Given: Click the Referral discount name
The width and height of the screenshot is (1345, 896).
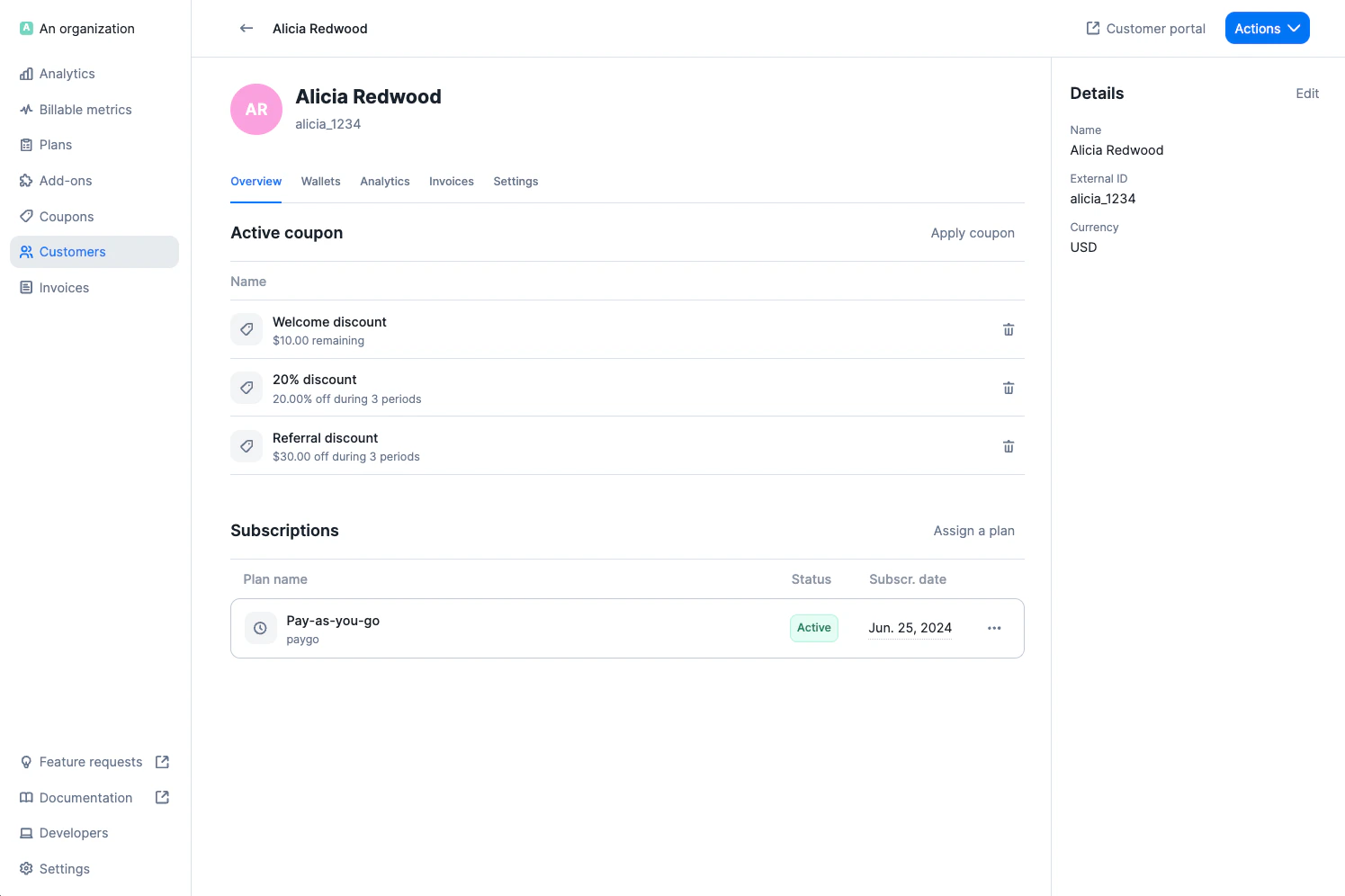Looking at the screenshot, I should point(325,438).
